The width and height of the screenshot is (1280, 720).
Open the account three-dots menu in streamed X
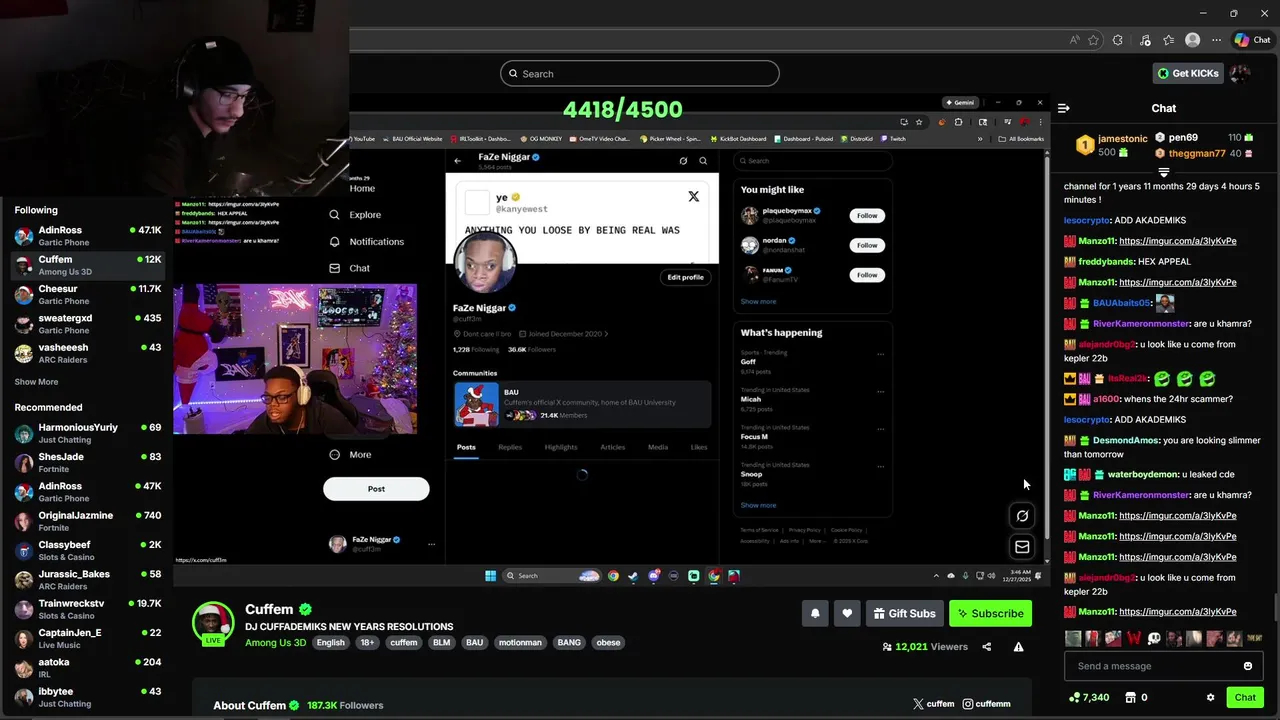pos(431,544)
